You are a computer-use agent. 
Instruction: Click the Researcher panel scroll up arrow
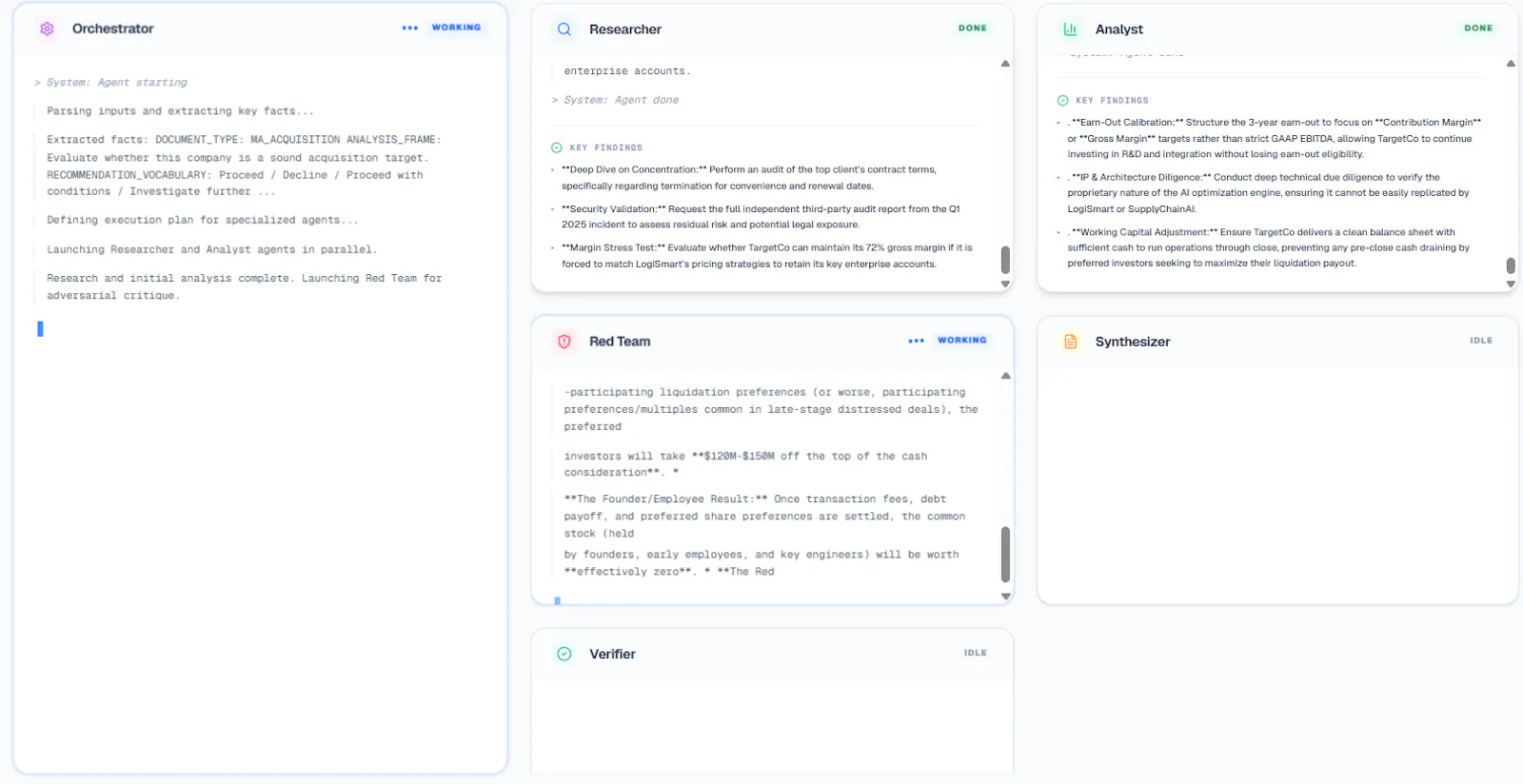1005,64
